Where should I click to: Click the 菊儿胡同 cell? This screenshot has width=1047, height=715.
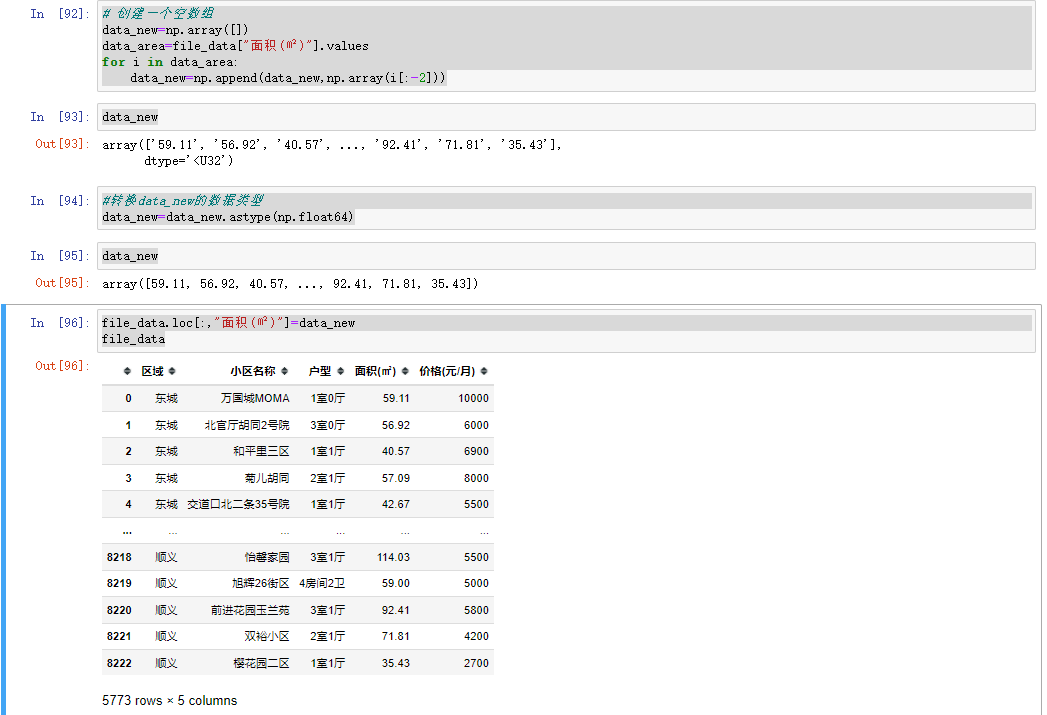(266, 478)
